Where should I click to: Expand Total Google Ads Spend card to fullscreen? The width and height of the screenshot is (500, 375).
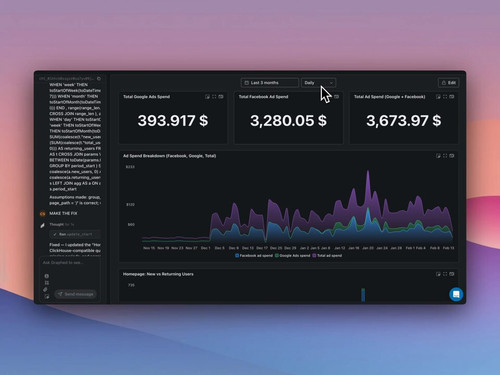point(214,97)
